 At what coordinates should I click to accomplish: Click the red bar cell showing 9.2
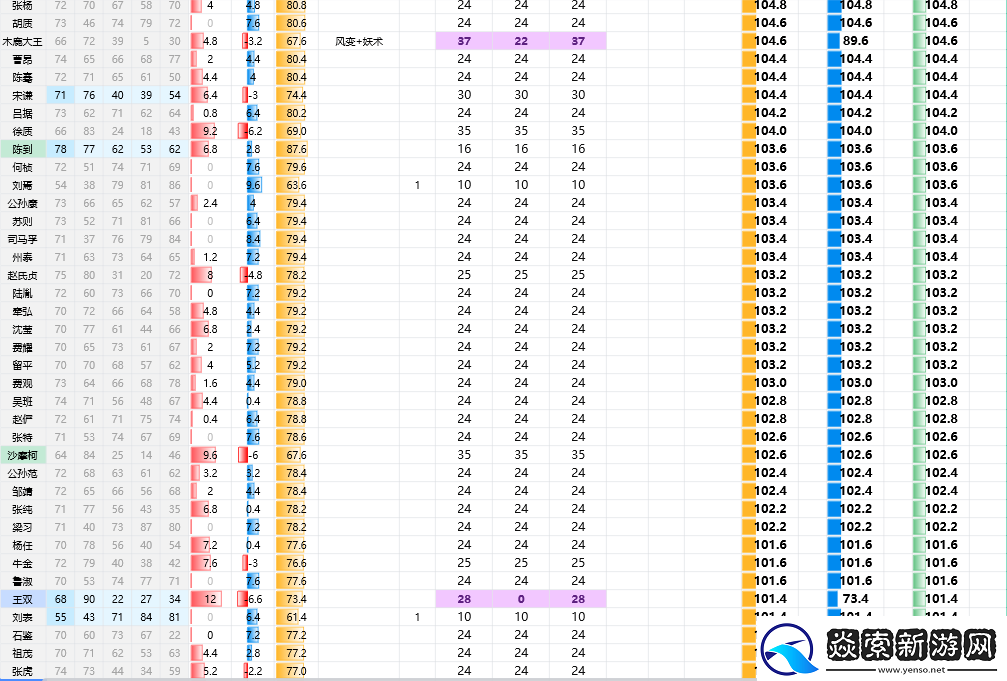210,131
